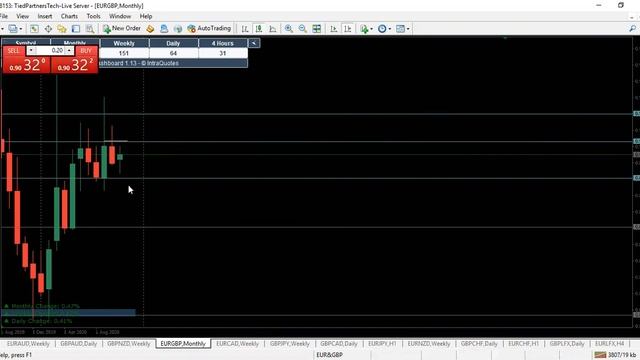Screen dimensions: 640x360
Task: Decrease lot size with left arrow
Action: (x=31, y=51)
